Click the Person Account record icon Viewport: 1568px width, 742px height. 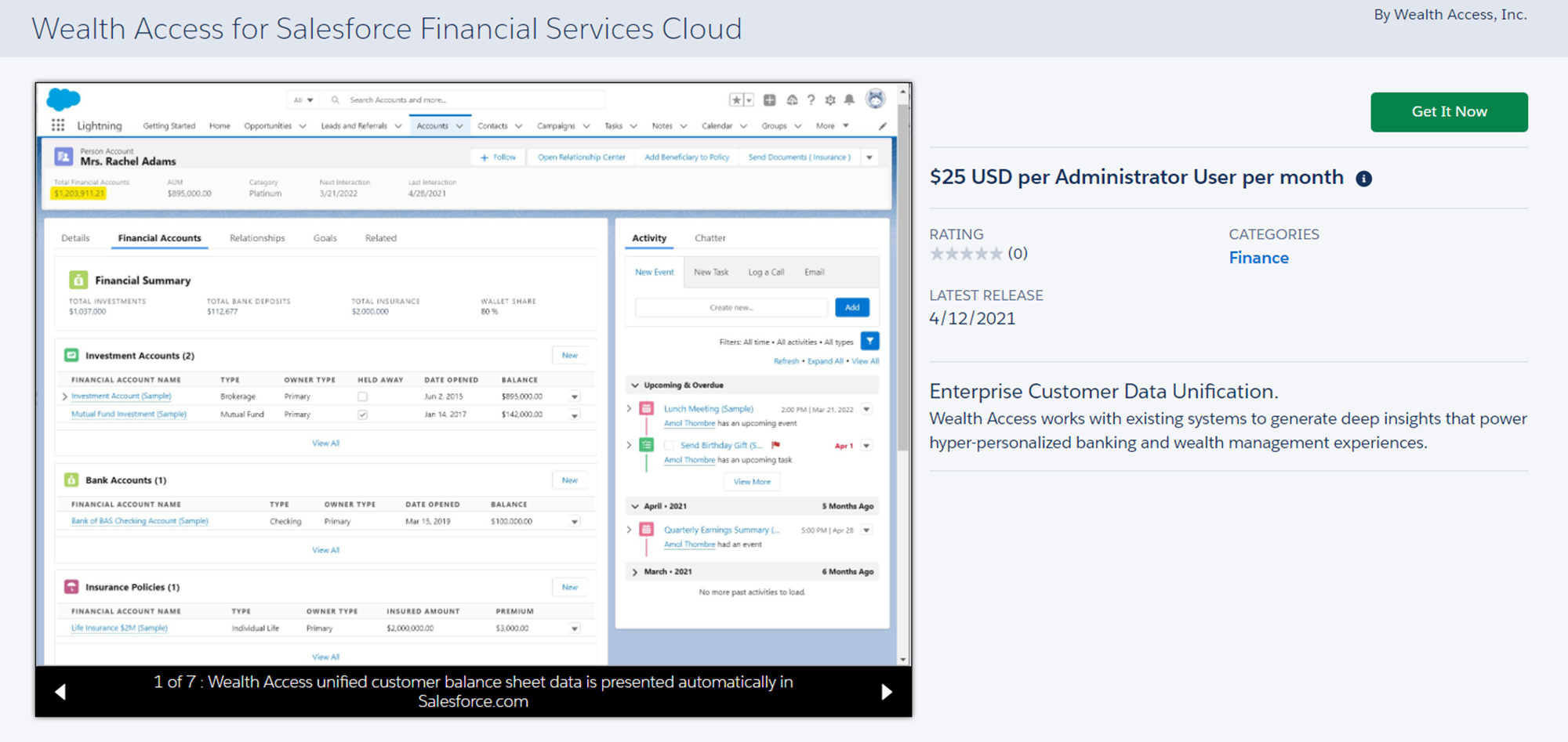pos(64,156)
